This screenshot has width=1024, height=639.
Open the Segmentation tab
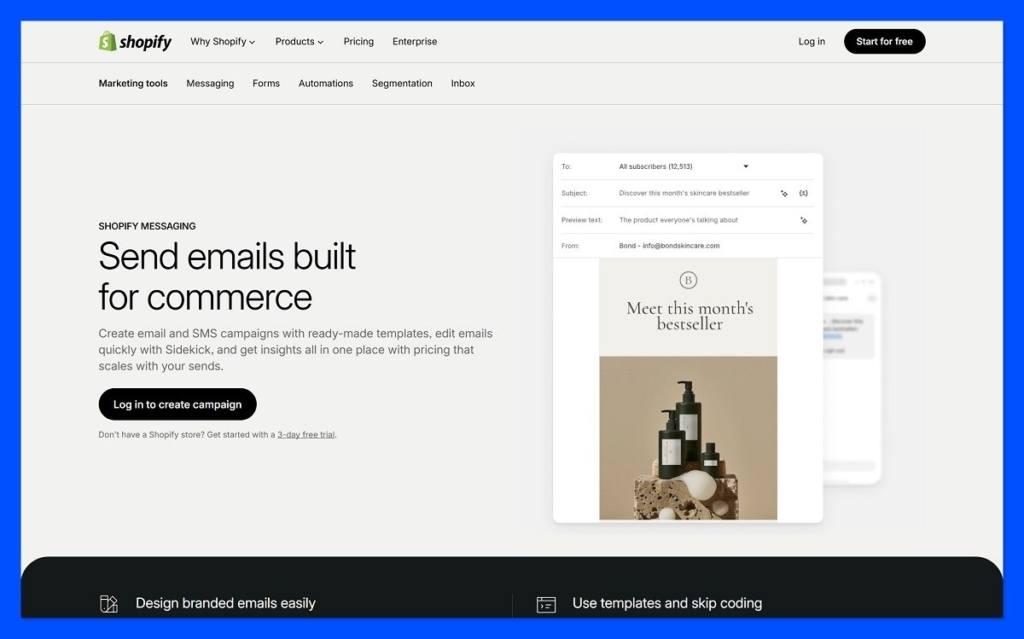click(402, 83)
